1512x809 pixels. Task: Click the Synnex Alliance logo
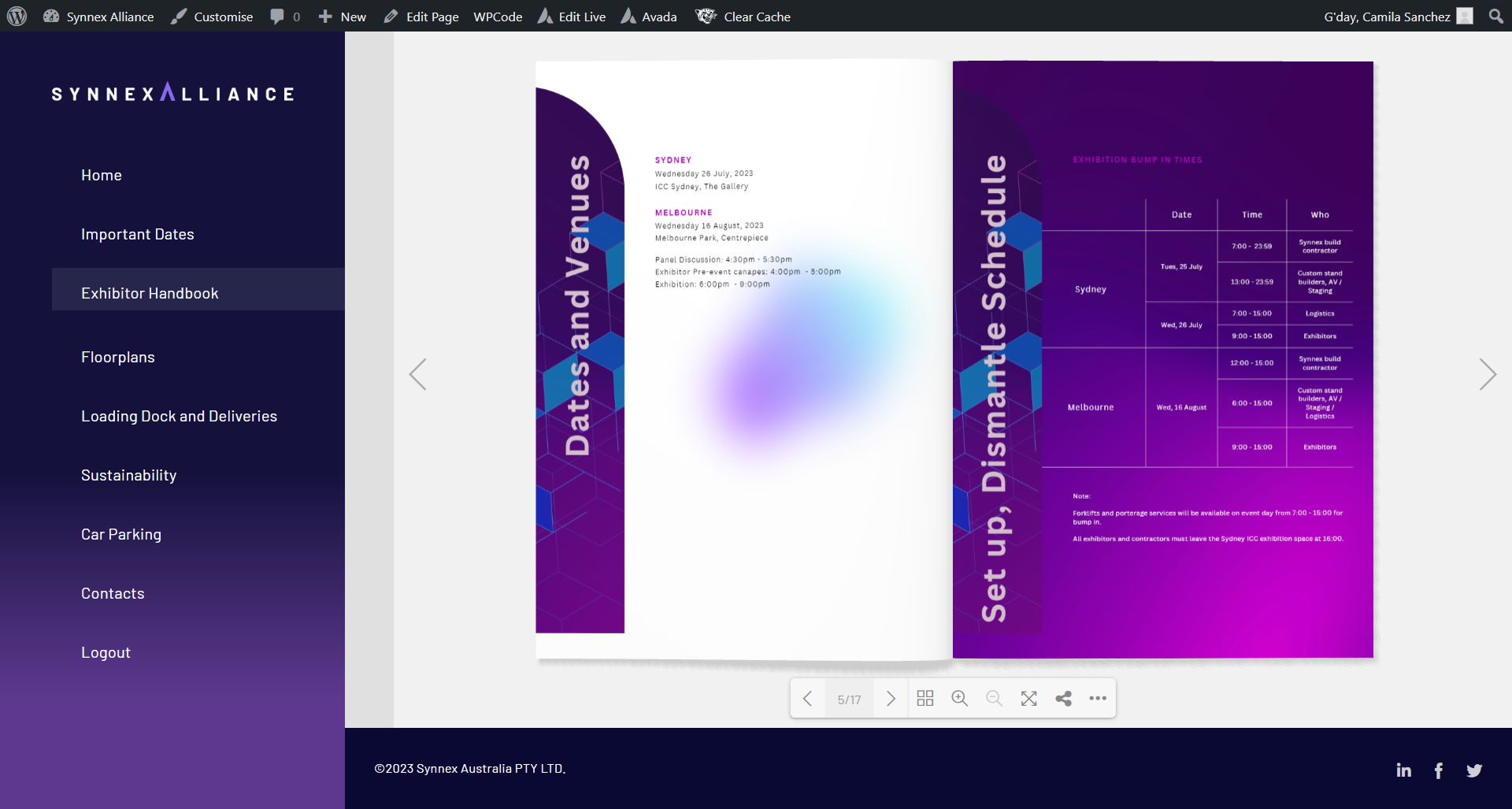(x=172, y=92)
